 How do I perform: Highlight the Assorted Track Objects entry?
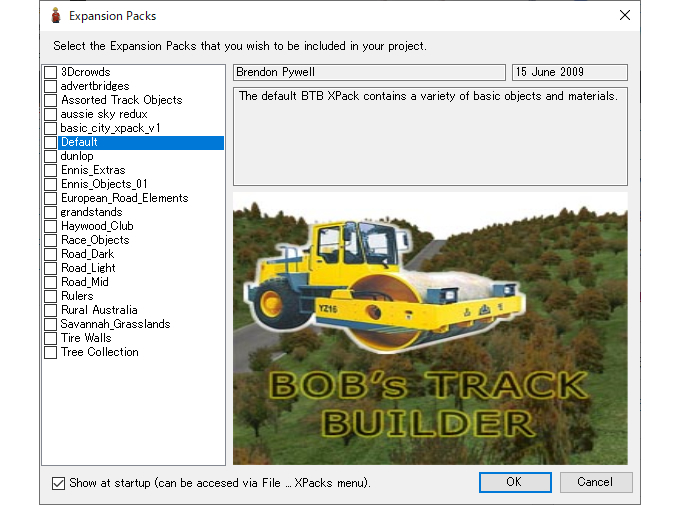pos(121,100)
